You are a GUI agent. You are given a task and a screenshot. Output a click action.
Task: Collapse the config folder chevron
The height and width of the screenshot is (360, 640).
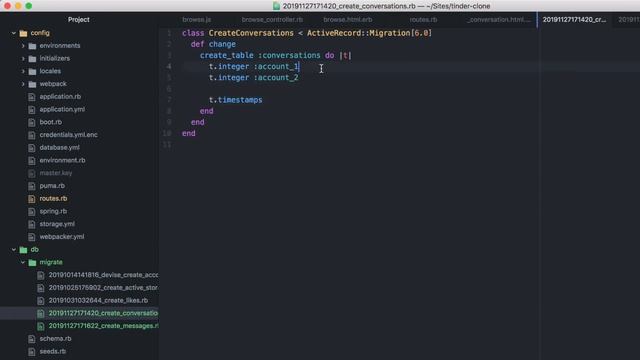pyautogui.click(x=14, y=33)
